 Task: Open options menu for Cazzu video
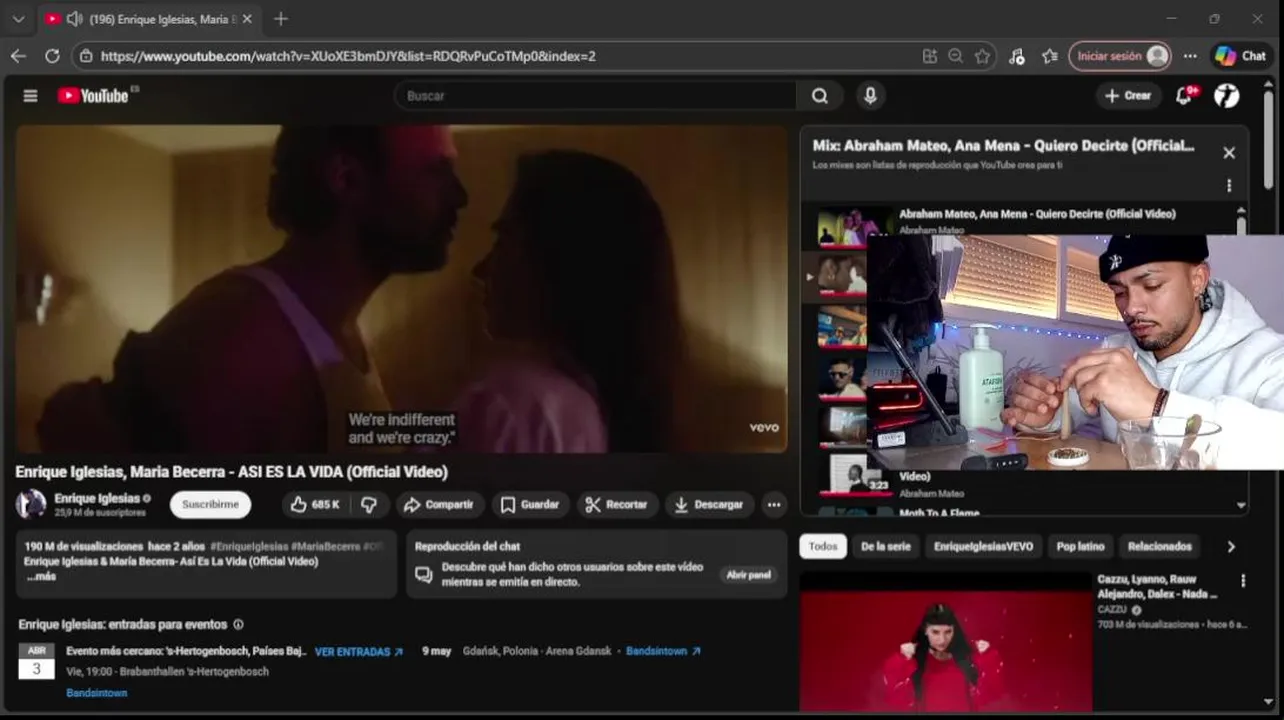coord(1243,581)
